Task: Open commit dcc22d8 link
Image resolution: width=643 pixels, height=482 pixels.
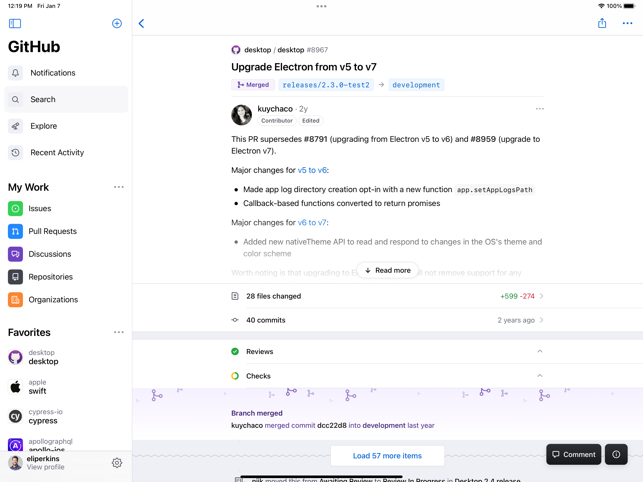Action: (x=332, y=425)
